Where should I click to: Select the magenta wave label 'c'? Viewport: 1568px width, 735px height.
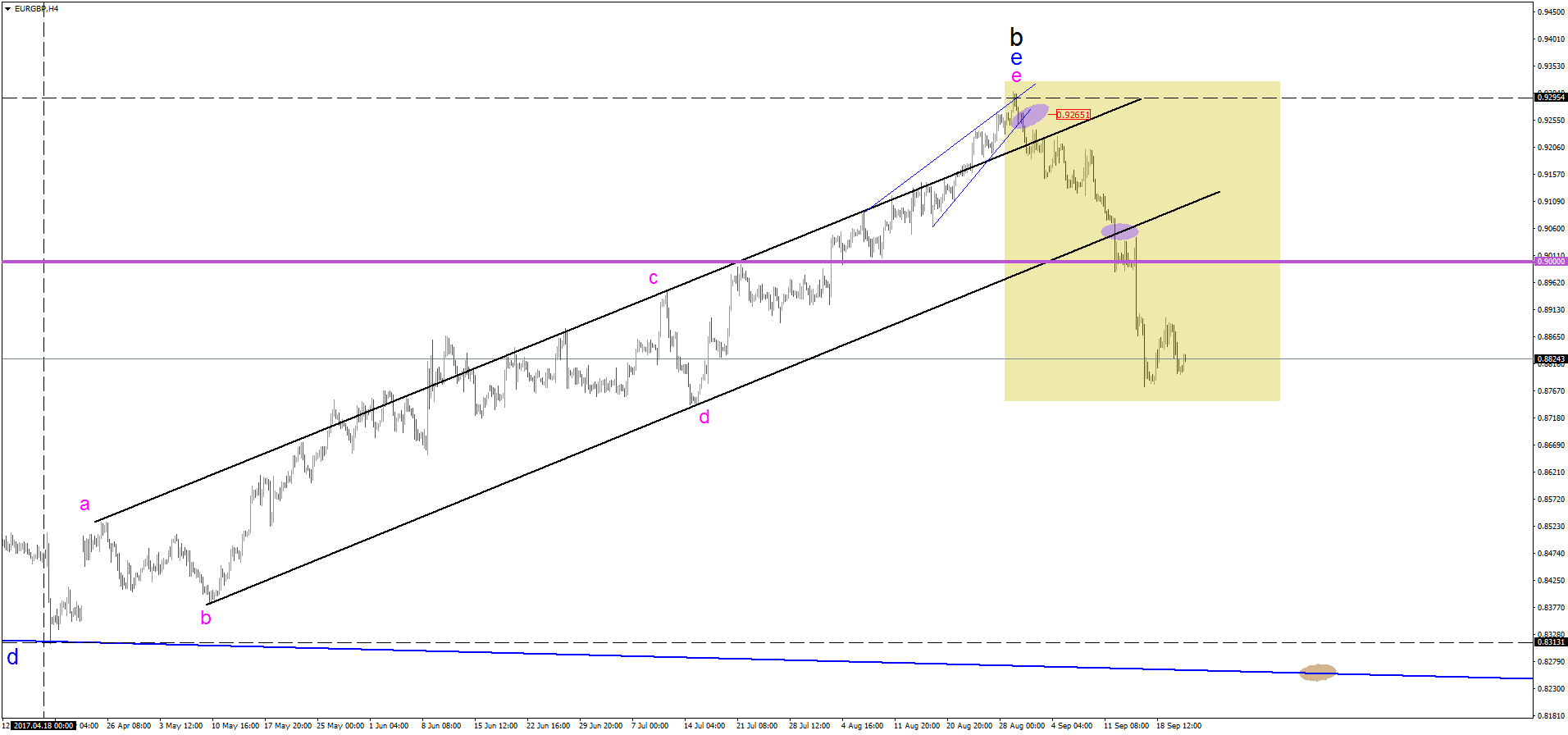pyautogui.click(x=654, y=278)
